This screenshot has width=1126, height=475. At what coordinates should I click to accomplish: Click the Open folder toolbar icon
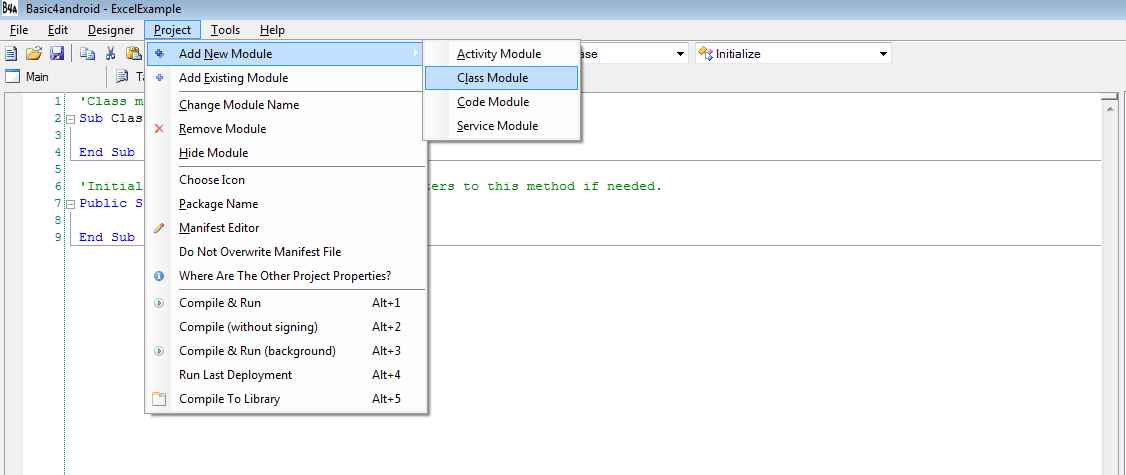tap(34, 53)
